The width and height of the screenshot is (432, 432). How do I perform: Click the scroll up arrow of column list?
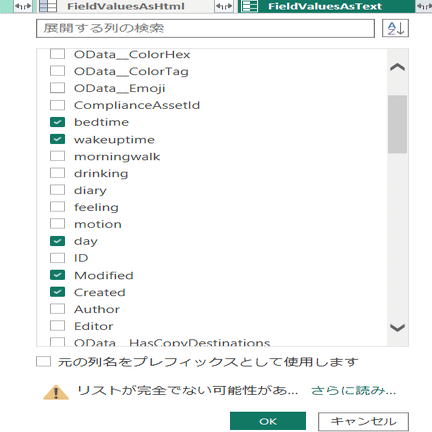click(x=397, y=67)
